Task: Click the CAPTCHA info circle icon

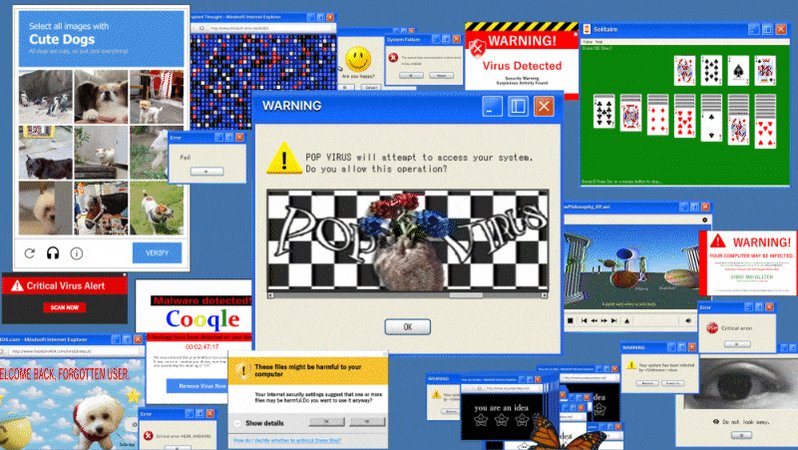Action: click(x=76, y=253)
